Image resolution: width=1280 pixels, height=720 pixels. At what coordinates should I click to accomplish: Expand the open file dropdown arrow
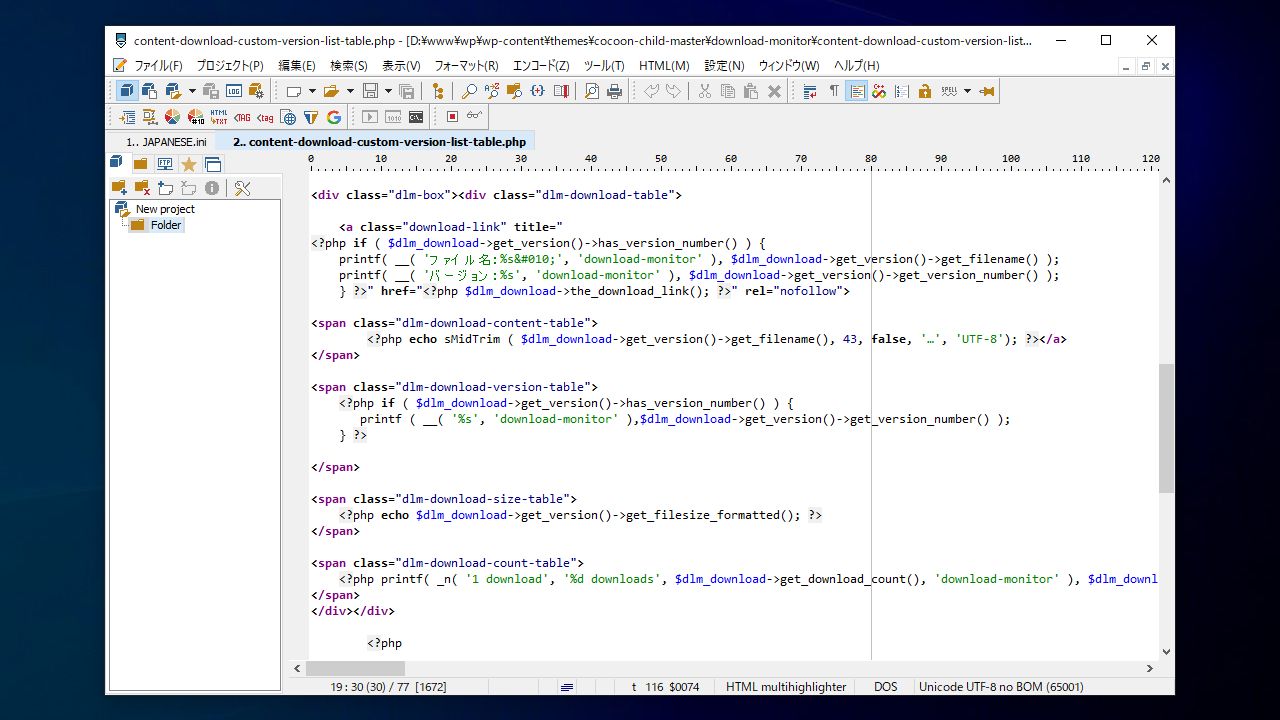(350, 91)
